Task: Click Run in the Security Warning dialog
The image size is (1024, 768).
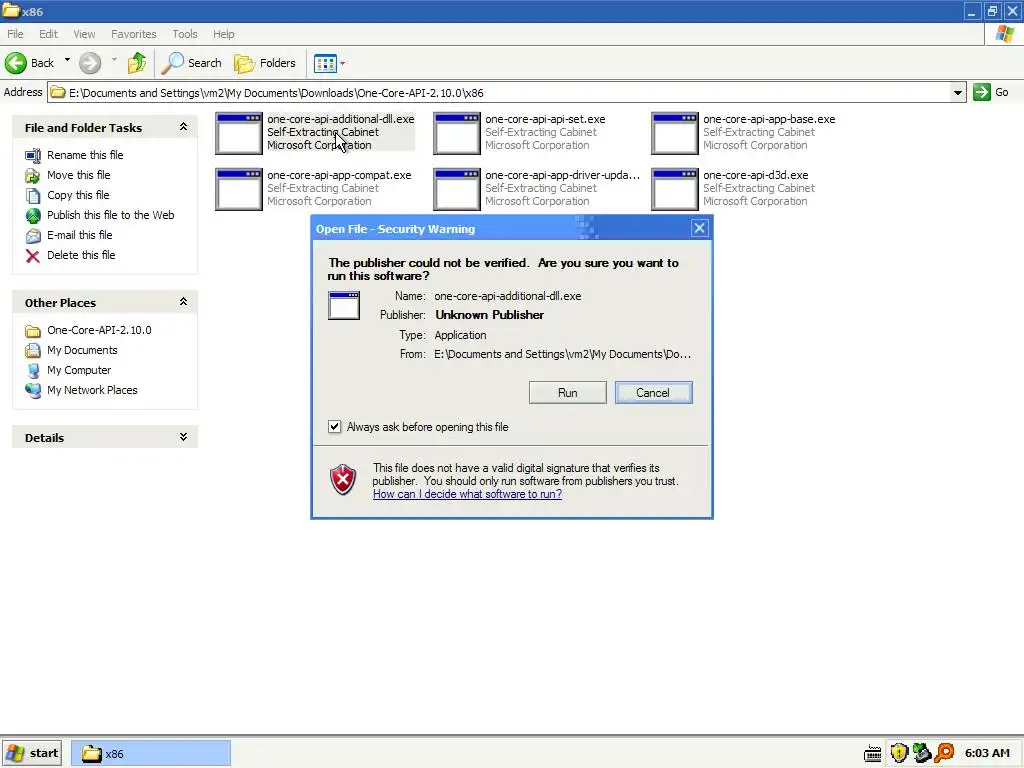Action: coord(568,392)
